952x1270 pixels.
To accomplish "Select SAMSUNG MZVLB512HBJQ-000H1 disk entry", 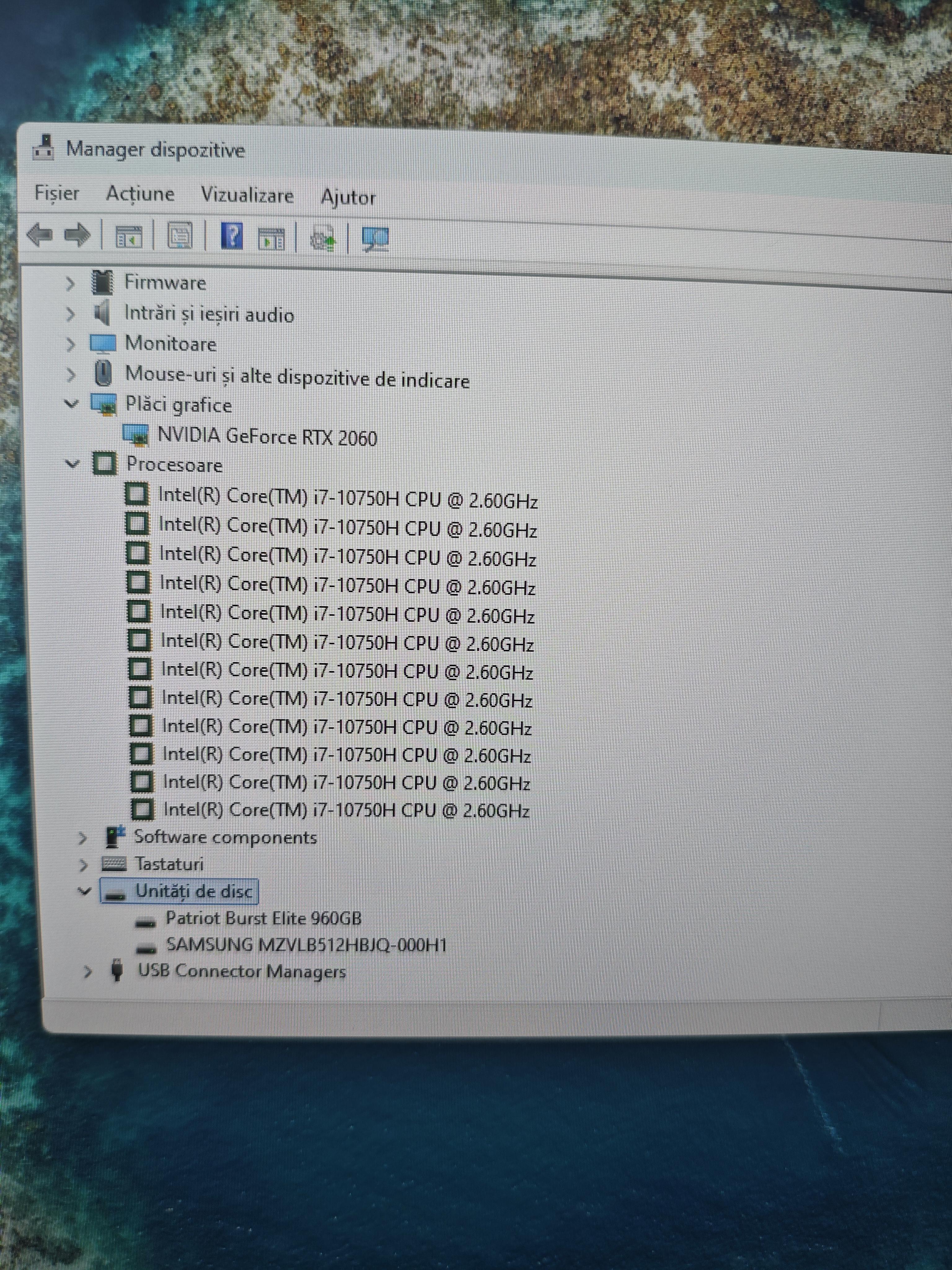I will click(x=306, y=946).
